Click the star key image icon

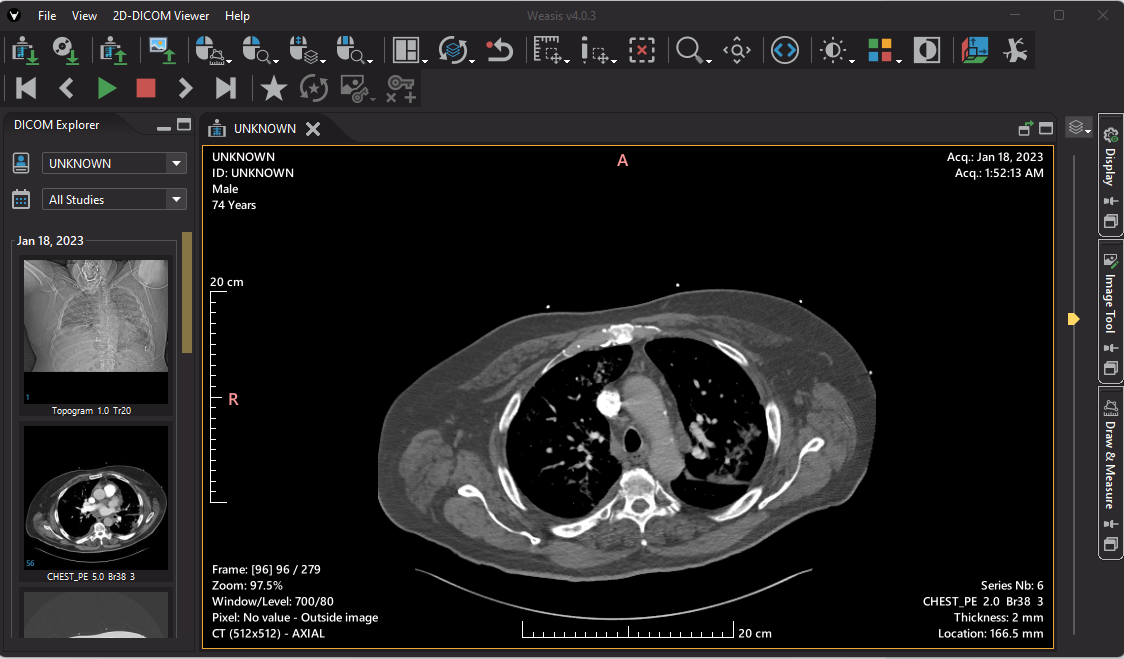coord(273,89)
